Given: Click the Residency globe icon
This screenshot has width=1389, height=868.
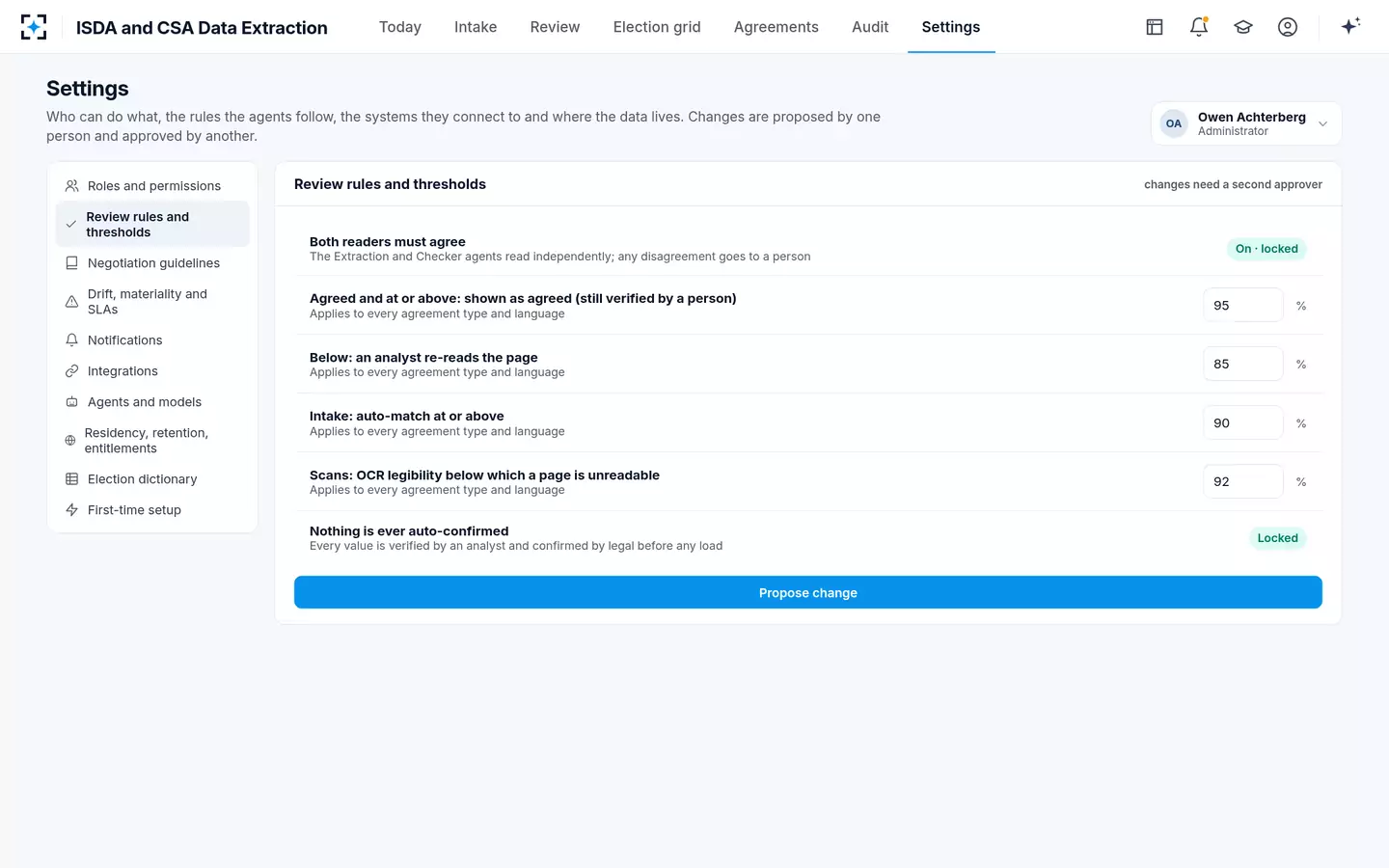Looking at the screenshot, I should coord(70,441).
